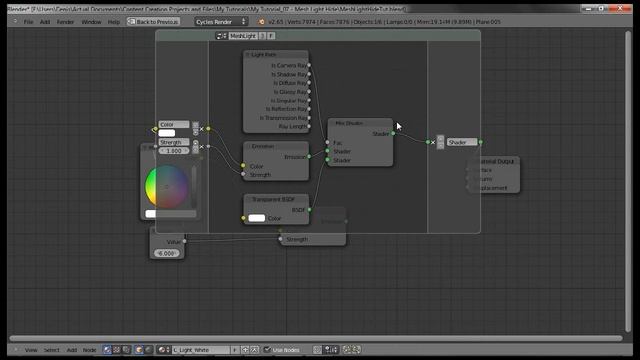
Task: Remove the Shader group output with X
Action: (x=433, y=142)
